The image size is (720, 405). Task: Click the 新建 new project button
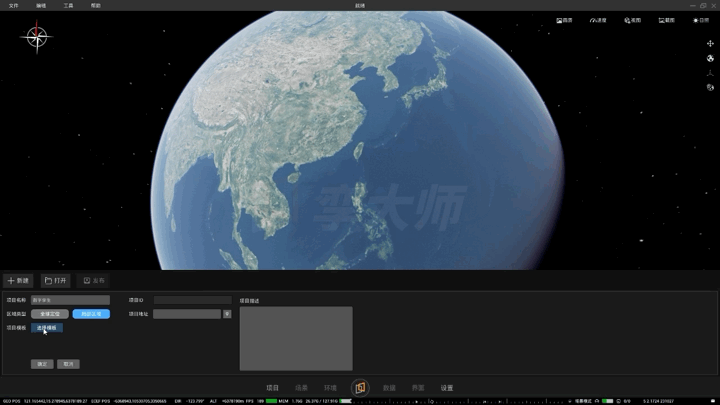point(18,281)
